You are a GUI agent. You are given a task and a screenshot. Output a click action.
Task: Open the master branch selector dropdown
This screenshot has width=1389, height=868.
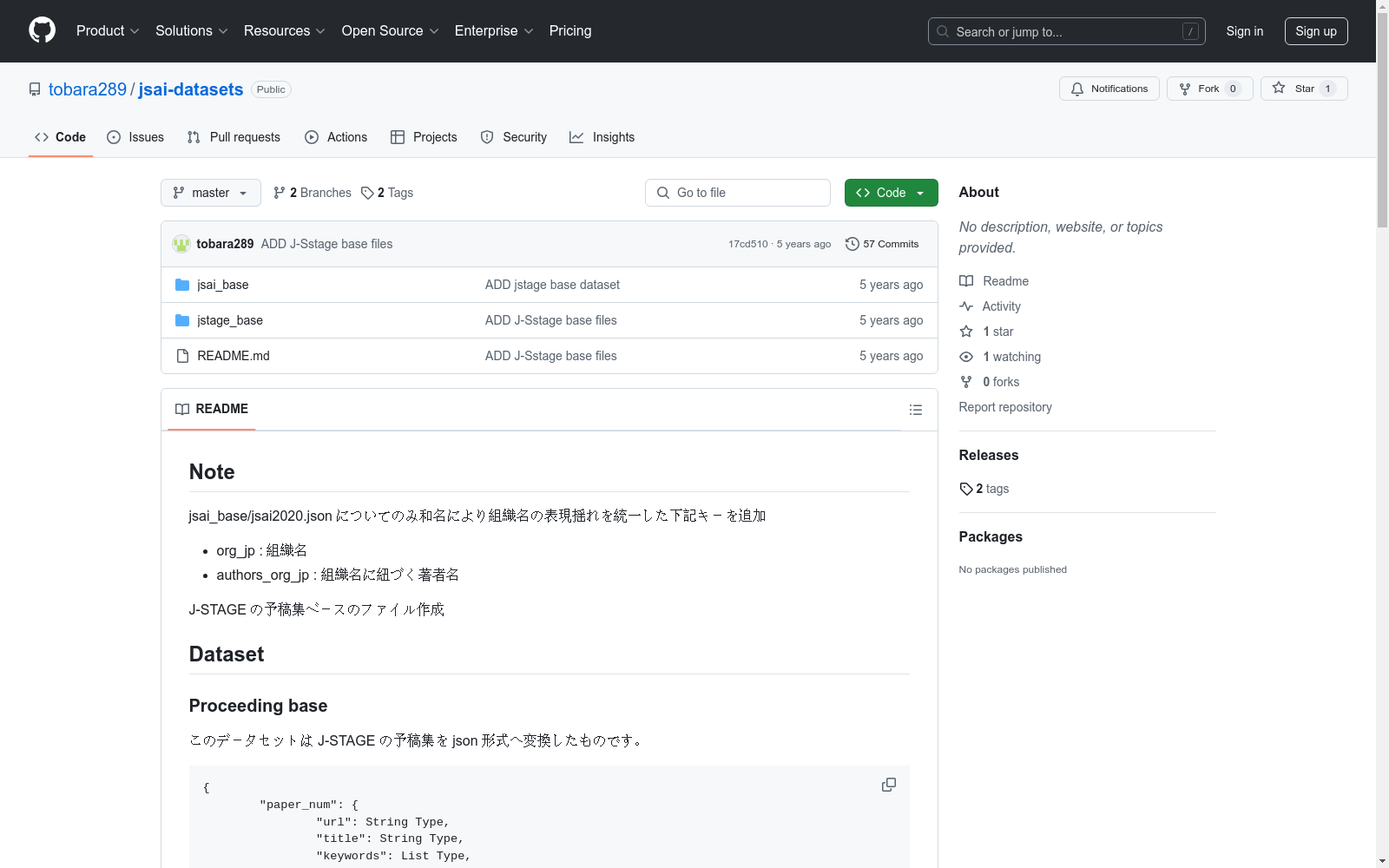(211, 193)
